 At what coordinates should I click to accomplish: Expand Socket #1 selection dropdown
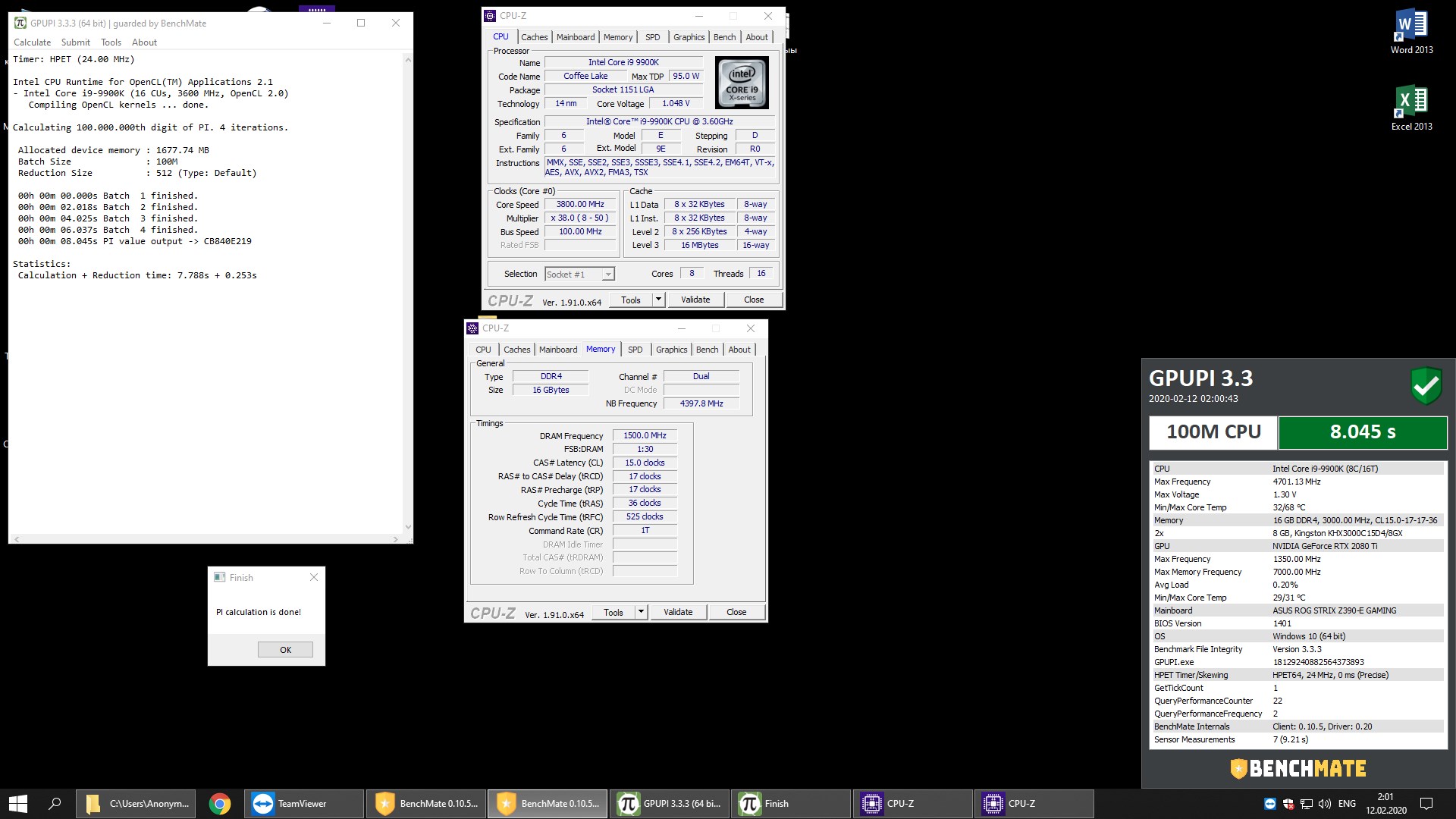[607, 275]
